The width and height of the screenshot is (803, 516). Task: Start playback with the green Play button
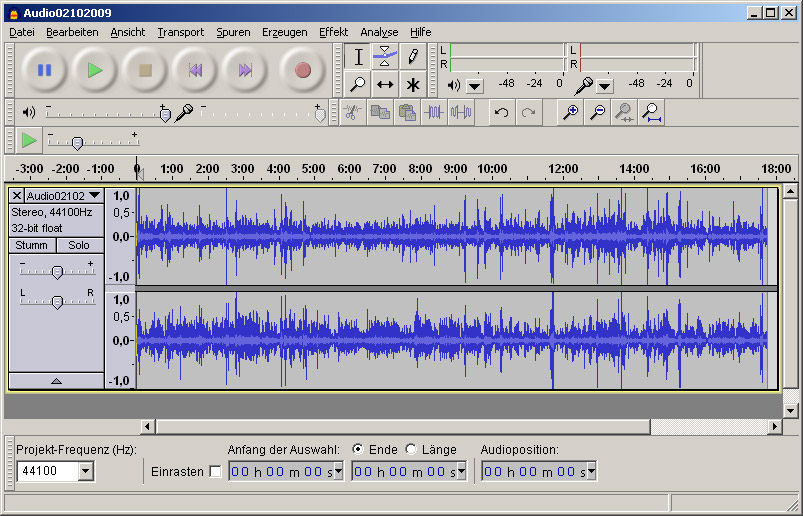tap(95, 70)
